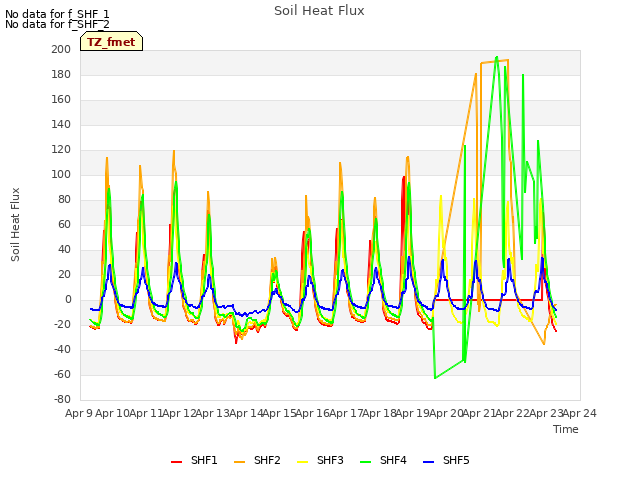The image size is (640, 480).
Task: Click the 100 y-axis tick label
Action: 61,175
